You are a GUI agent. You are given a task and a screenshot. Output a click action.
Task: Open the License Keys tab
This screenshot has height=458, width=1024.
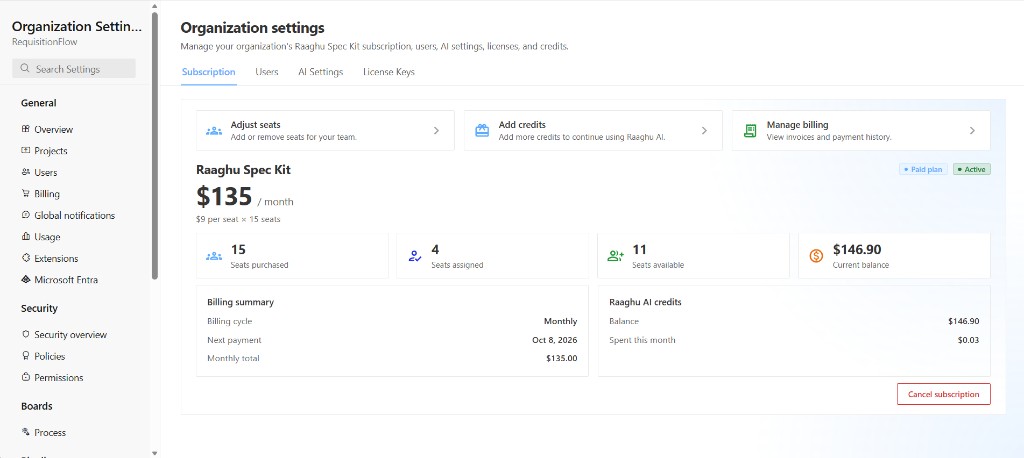tap(389, 72)
